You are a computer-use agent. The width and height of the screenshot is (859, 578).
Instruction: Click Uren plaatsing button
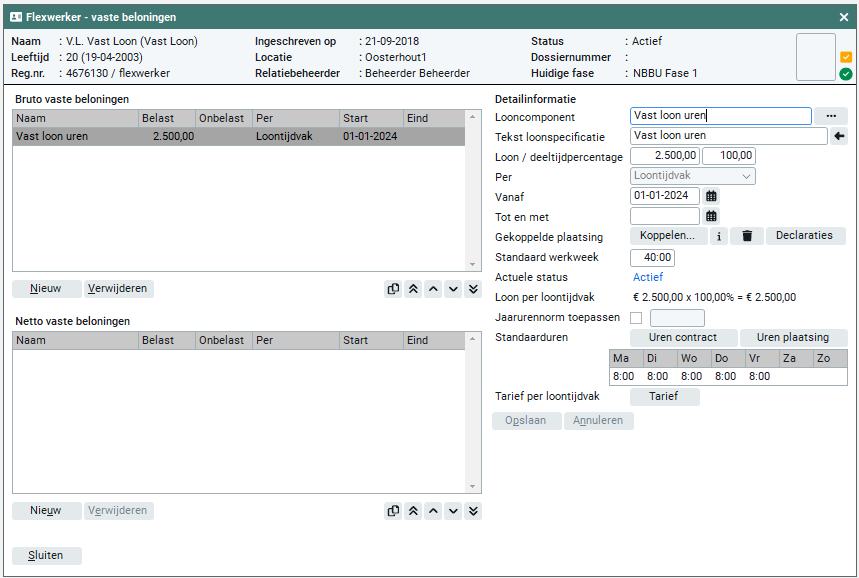tap(793, 338)
